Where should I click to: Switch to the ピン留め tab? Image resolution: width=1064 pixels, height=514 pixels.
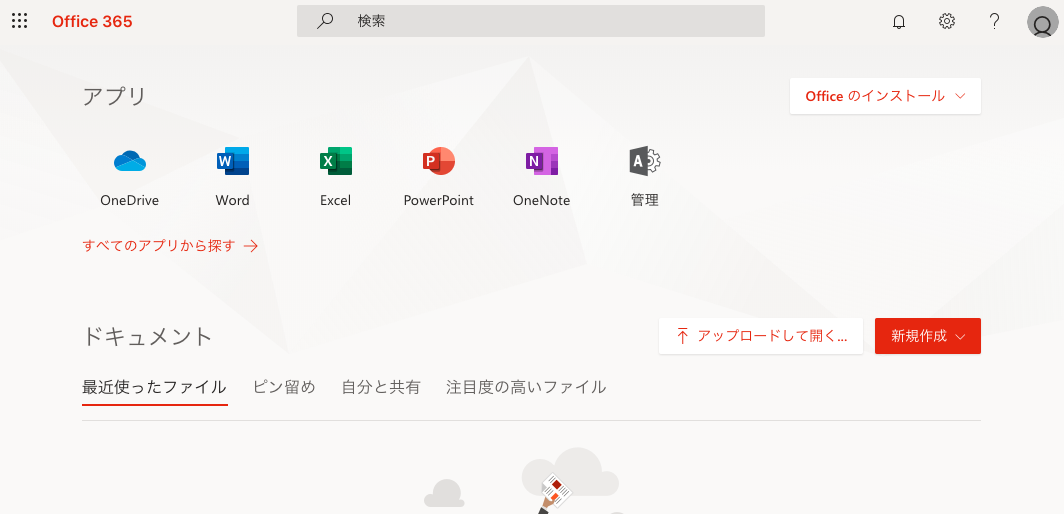[x=284, y=388]
